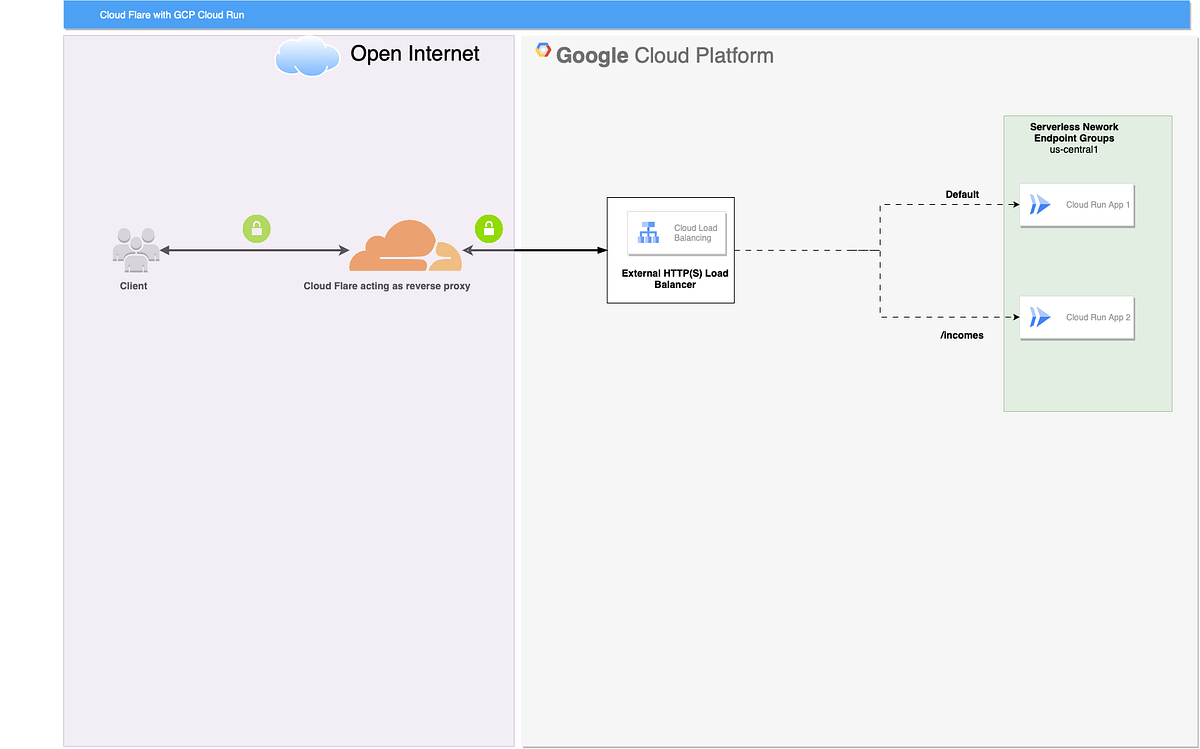Select the right green padlock icon
1200x749 pixels.
[489, 229]
